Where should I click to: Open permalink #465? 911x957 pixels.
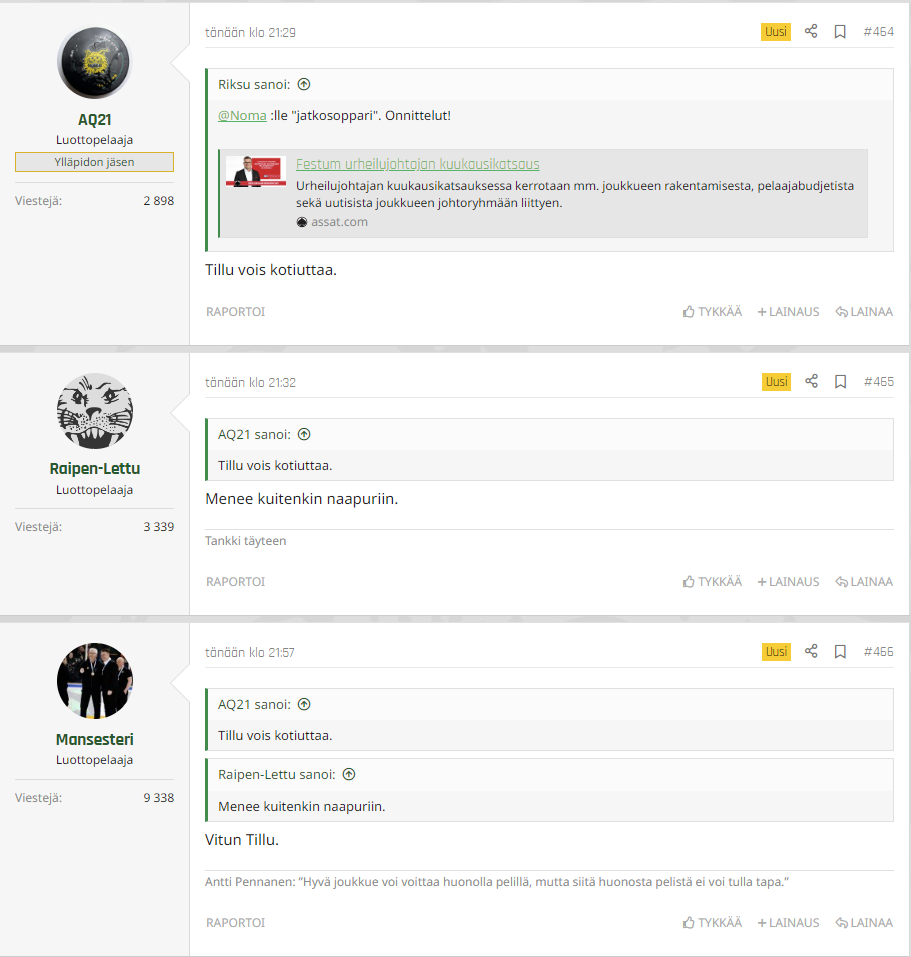pos(879,382)
